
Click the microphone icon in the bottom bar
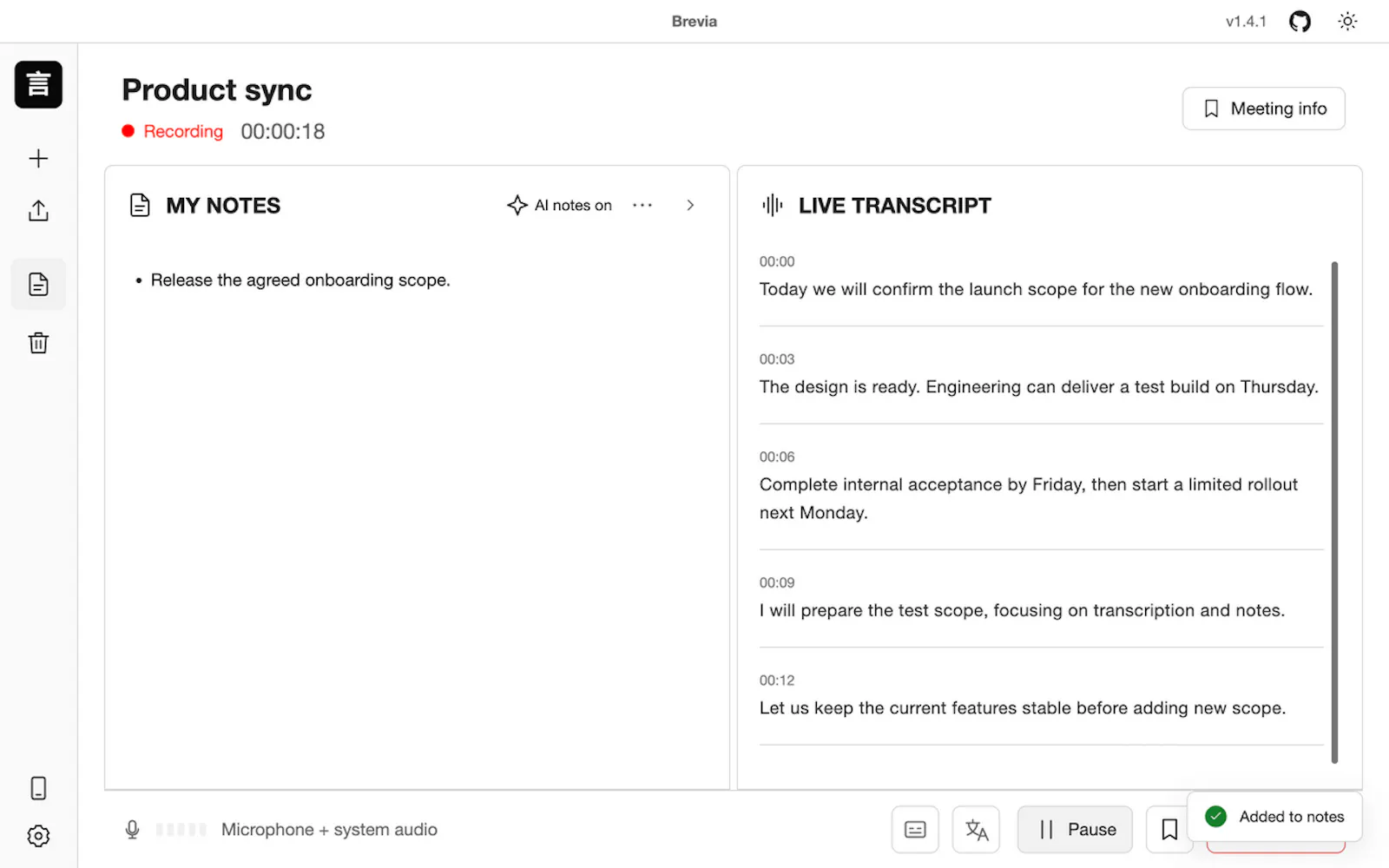pos(132,830)
